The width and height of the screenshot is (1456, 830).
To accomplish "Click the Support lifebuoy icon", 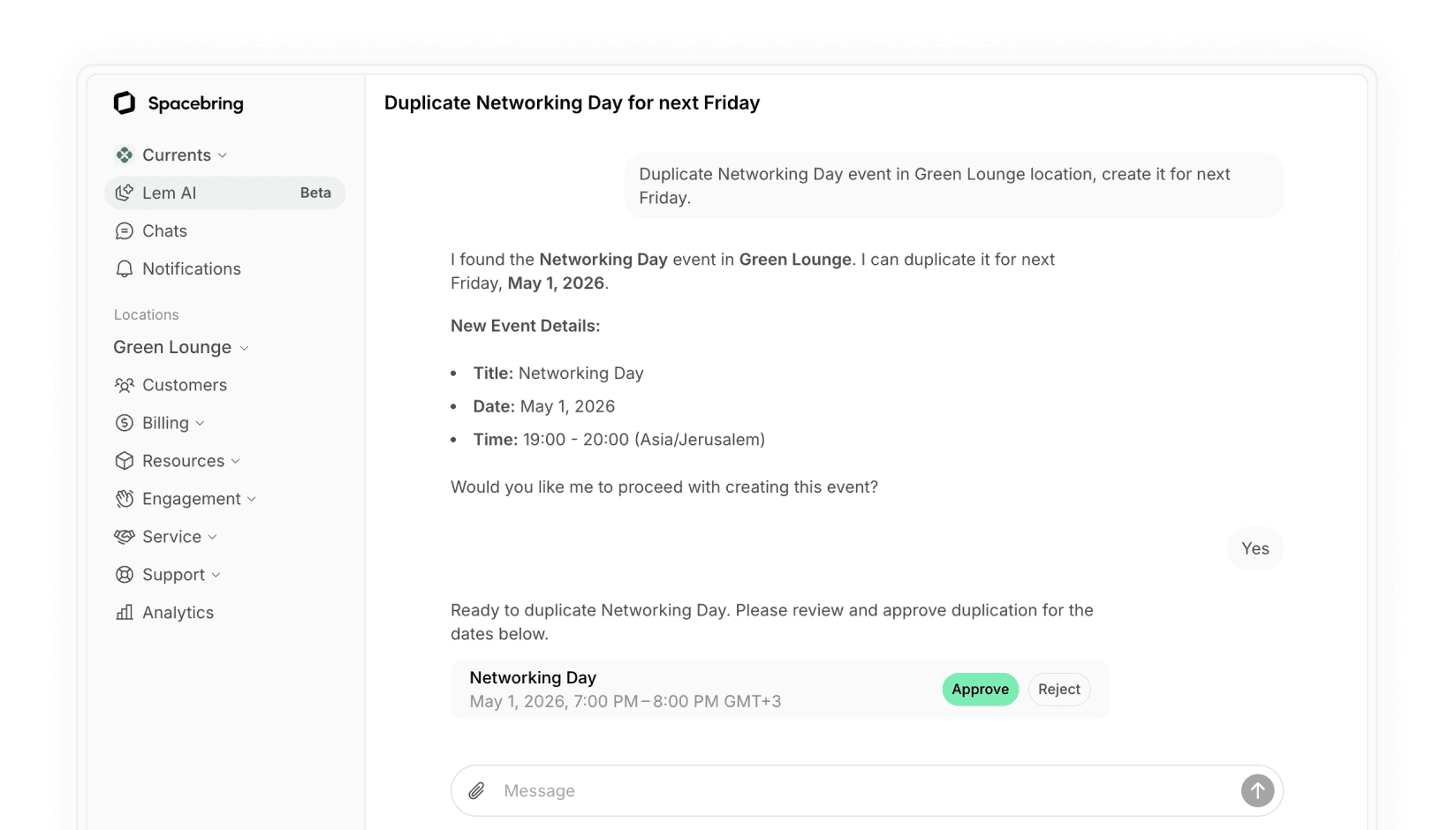I will tap(125, 575).
